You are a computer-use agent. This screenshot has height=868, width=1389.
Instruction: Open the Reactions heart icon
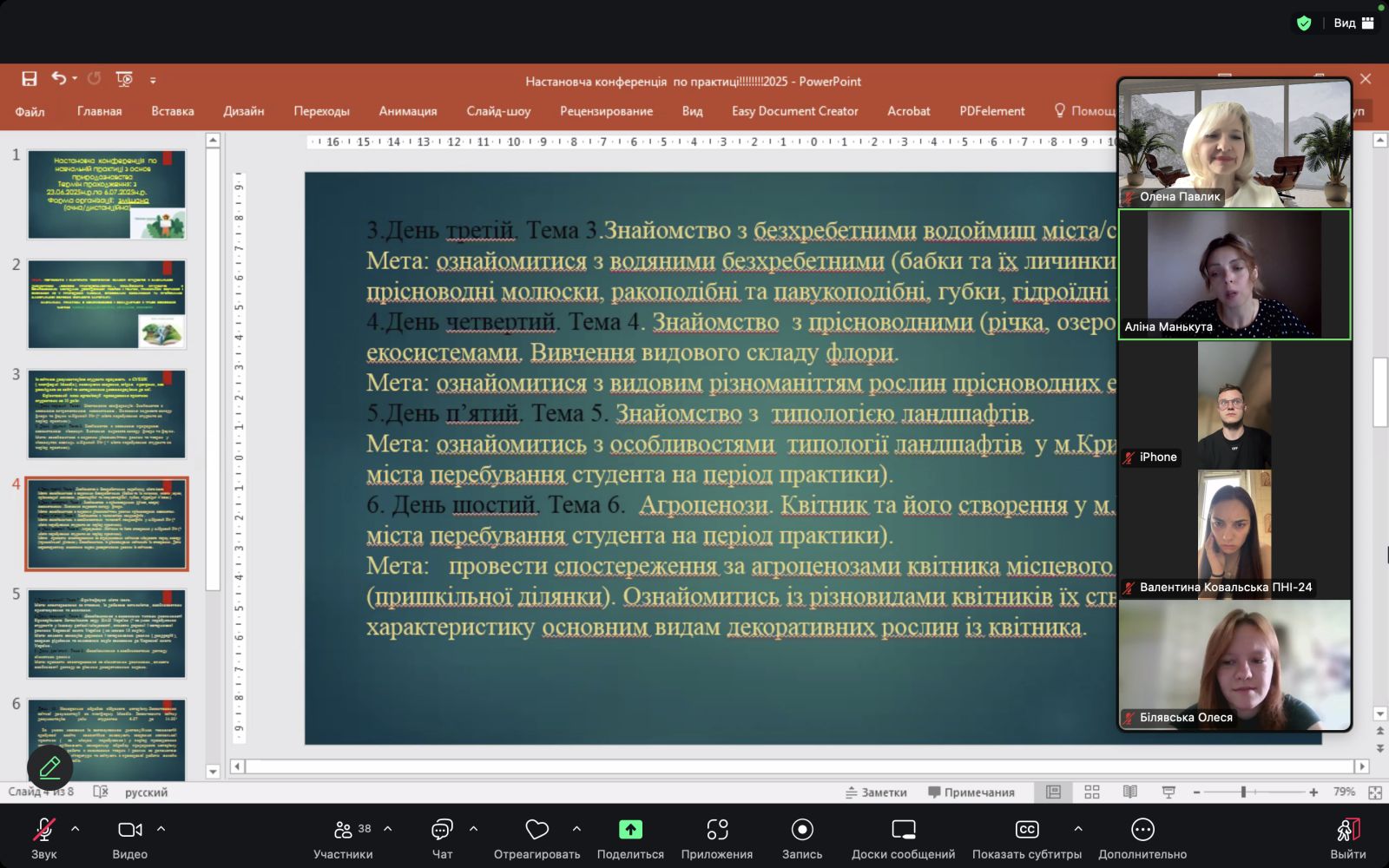tap(537, 831)
